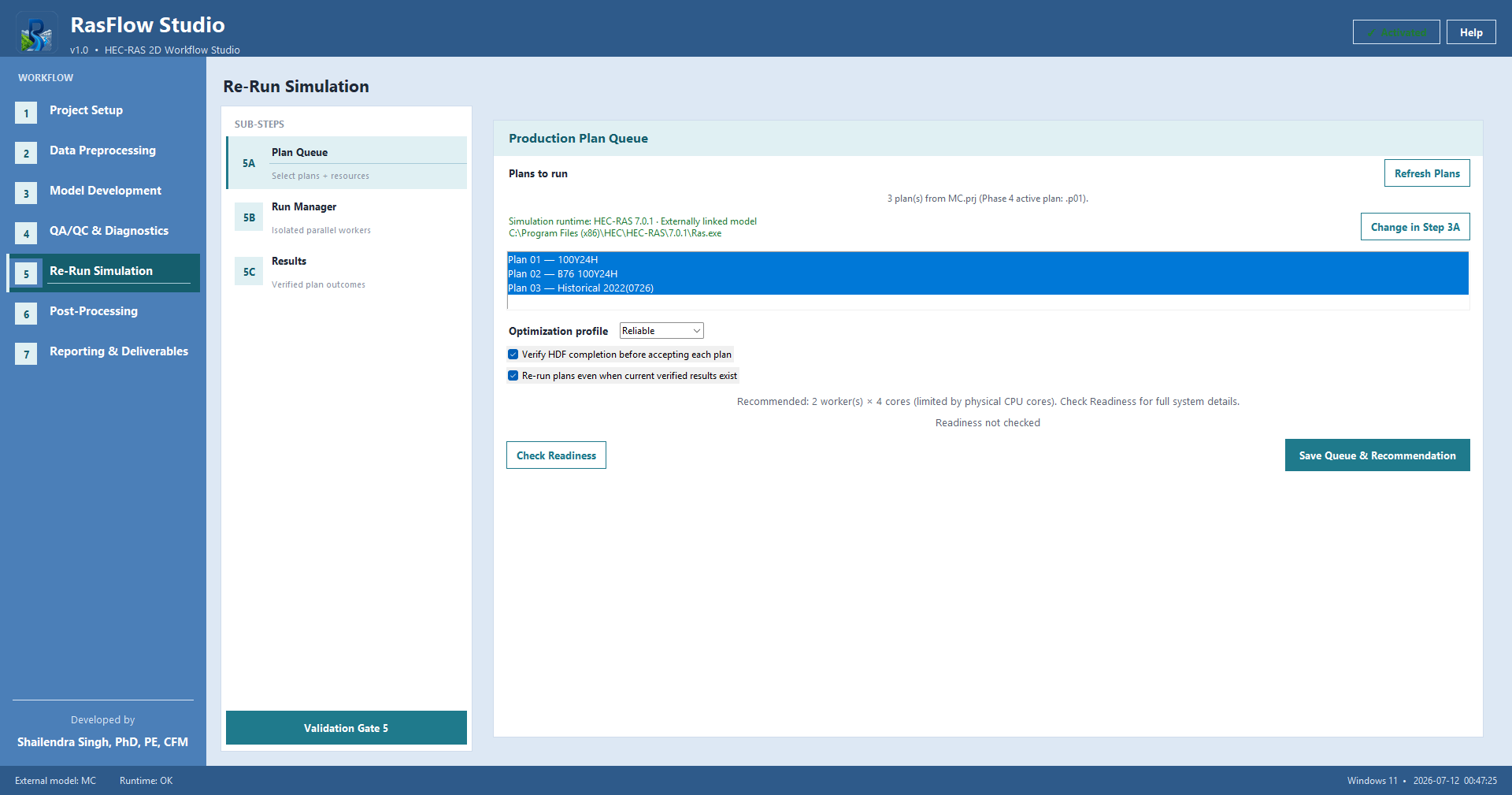This screenshot has height=795, width=1512.
Task: Click 'External model: MC' in status bar
Action: (55, 781)
